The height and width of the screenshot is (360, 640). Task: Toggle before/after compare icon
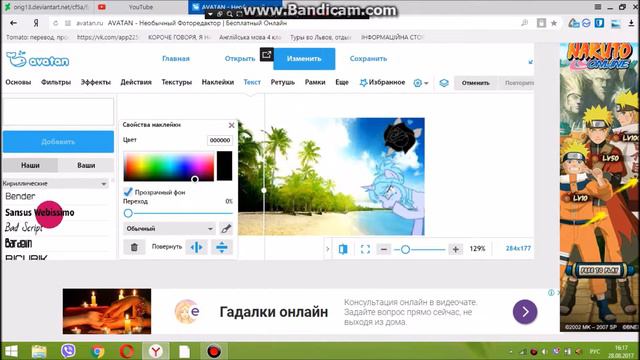click(x=343, y=249)
